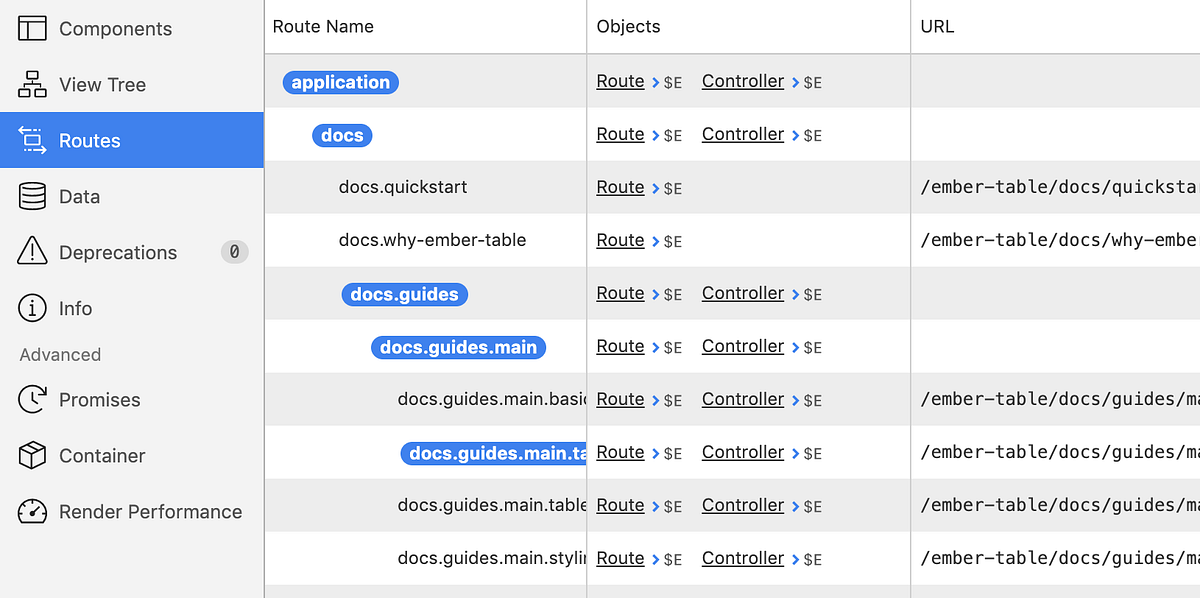Viewport: 1200px width, 598px height.
Task: Select the application route badge
Action: [340, 82]
